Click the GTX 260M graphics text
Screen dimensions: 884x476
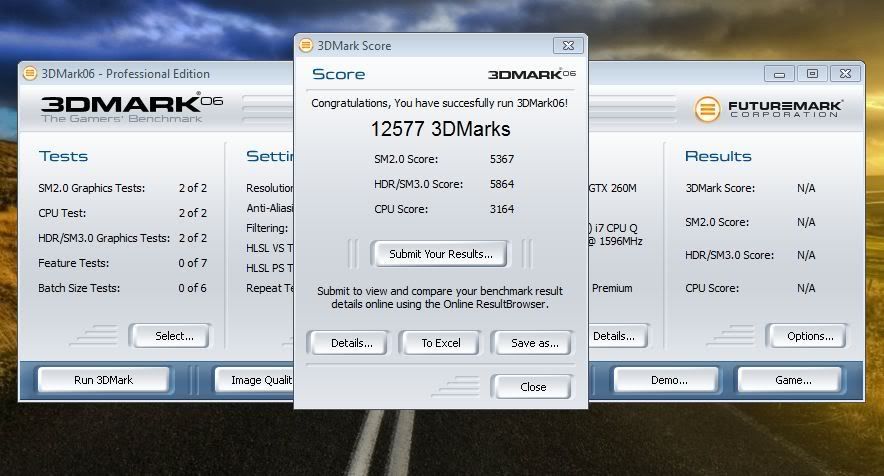click(x=612, y=188)
